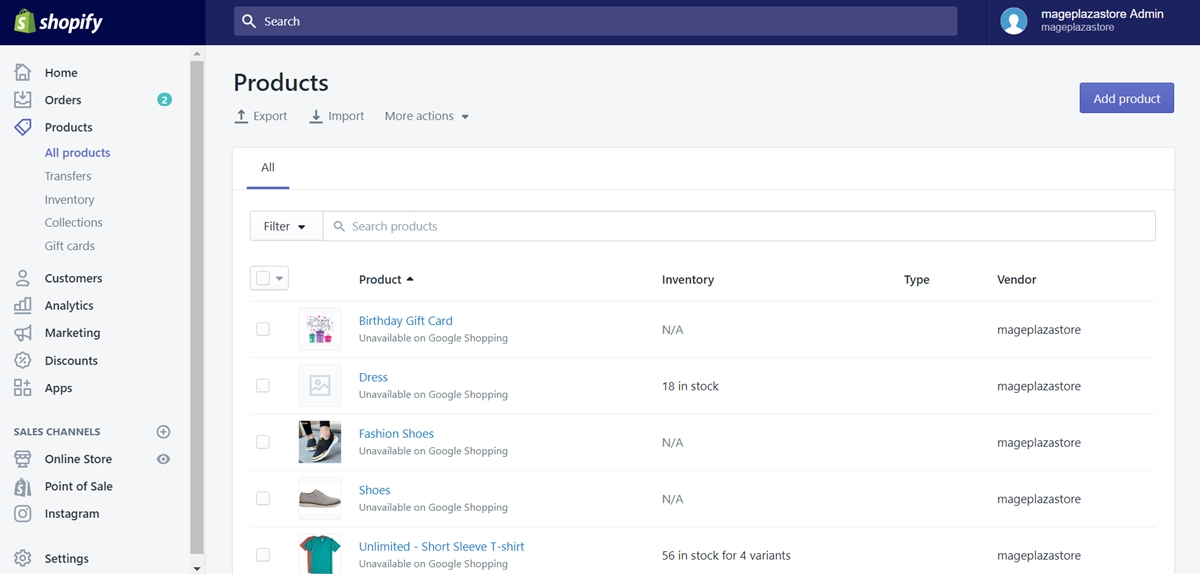Open Settings gear icon
The width and height of the screenshot is (1200, 574).
pyautogui.click(x=23, y=559)
